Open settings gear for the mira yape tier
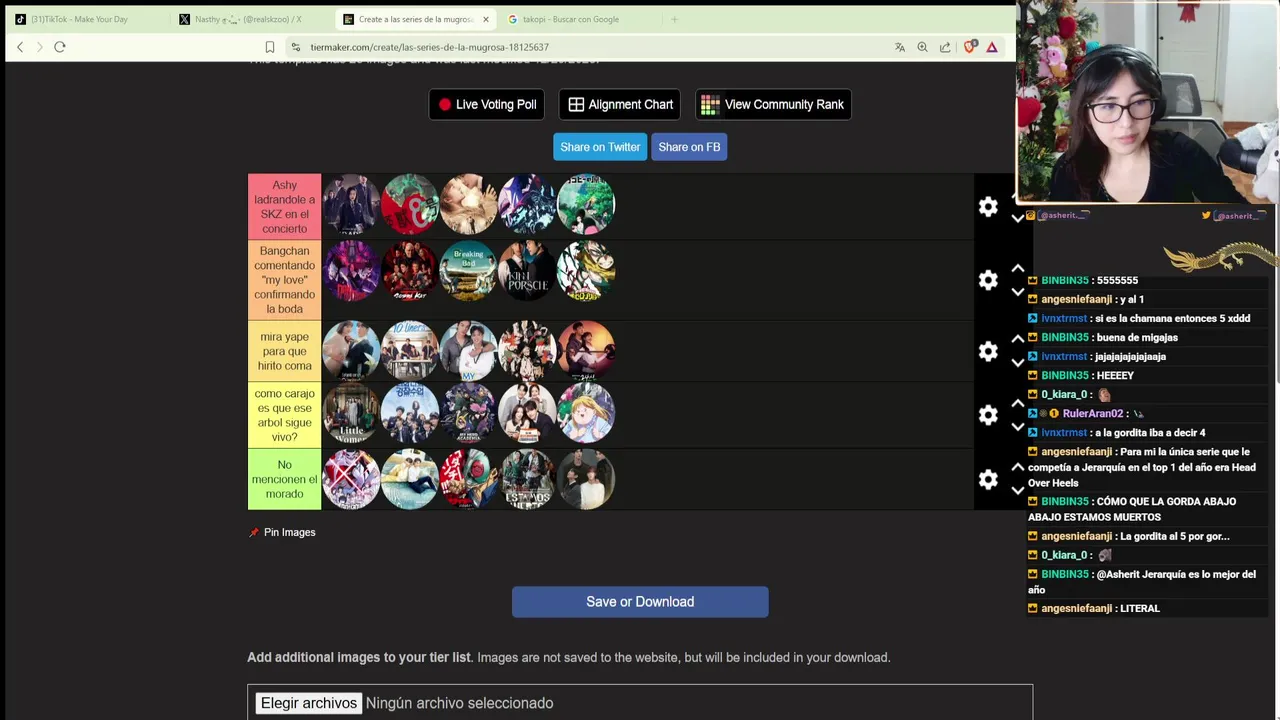This screenshot has width=1280, height=720. click(x=988, y=351)
